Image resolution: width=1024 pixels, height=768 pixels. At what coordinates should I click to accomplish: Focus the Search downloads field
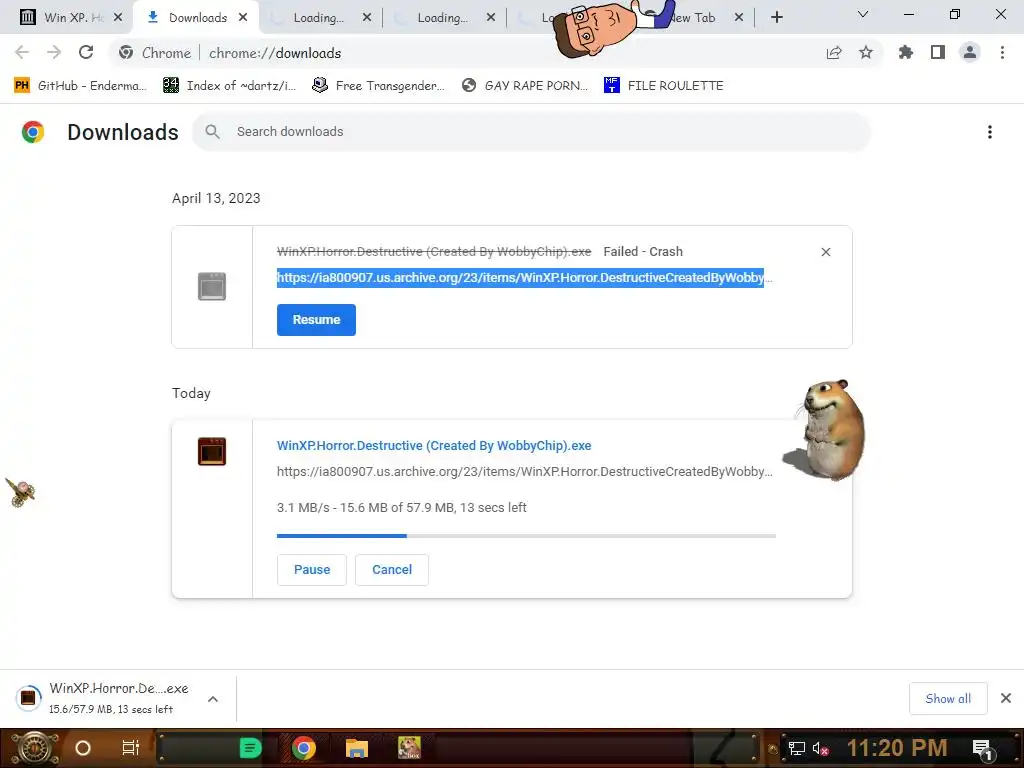click(x=532, y=132)
